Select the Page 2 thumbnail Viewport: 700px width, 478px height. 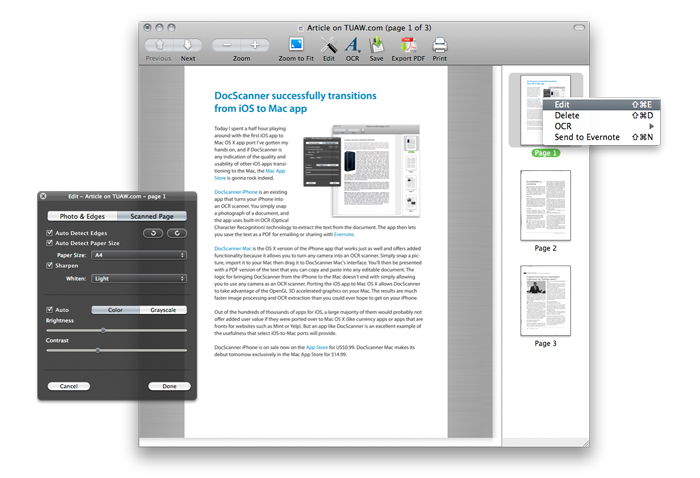[x=545, y=205]
